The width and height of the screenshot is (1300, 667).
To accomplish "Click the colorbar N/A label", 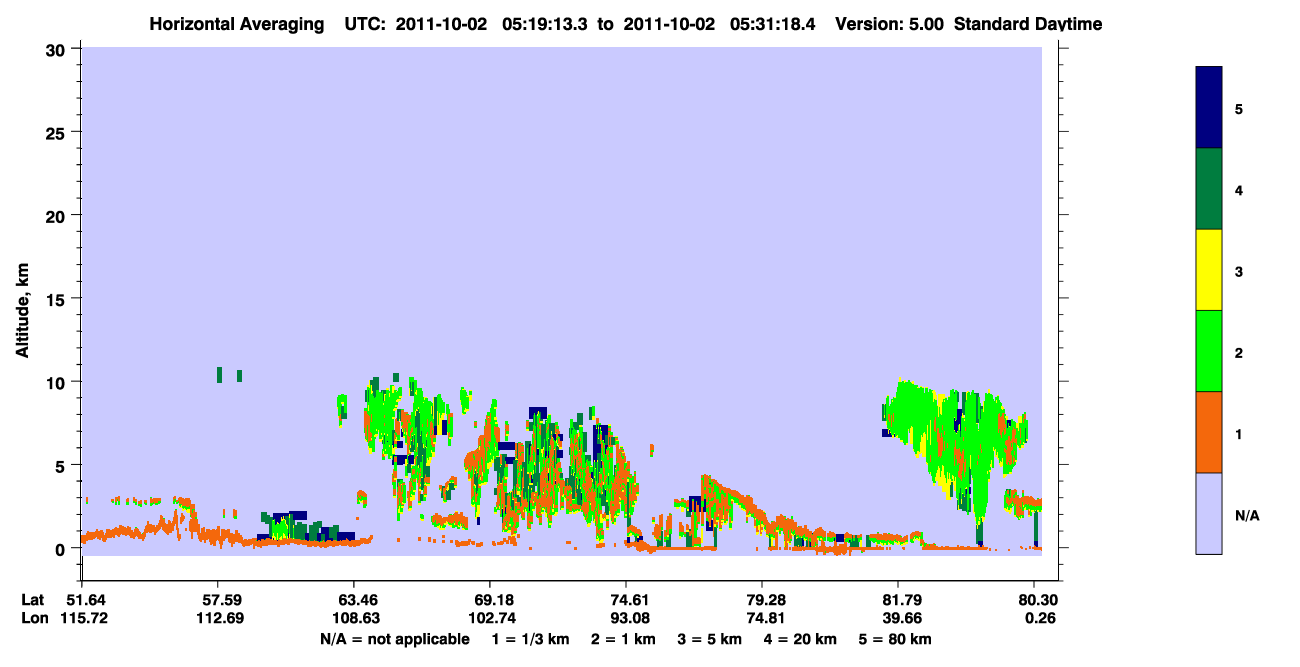I will (1247, 515).
